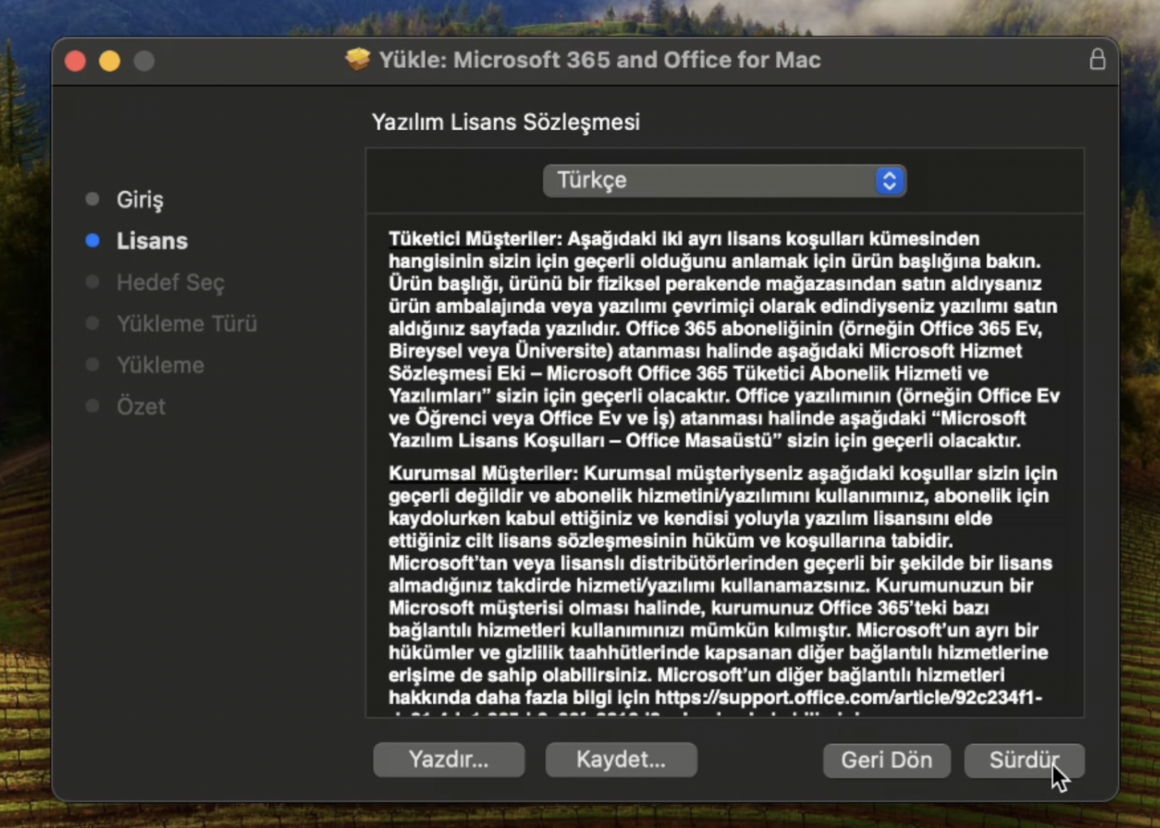Click the support.office.com URL in license text

849,698
